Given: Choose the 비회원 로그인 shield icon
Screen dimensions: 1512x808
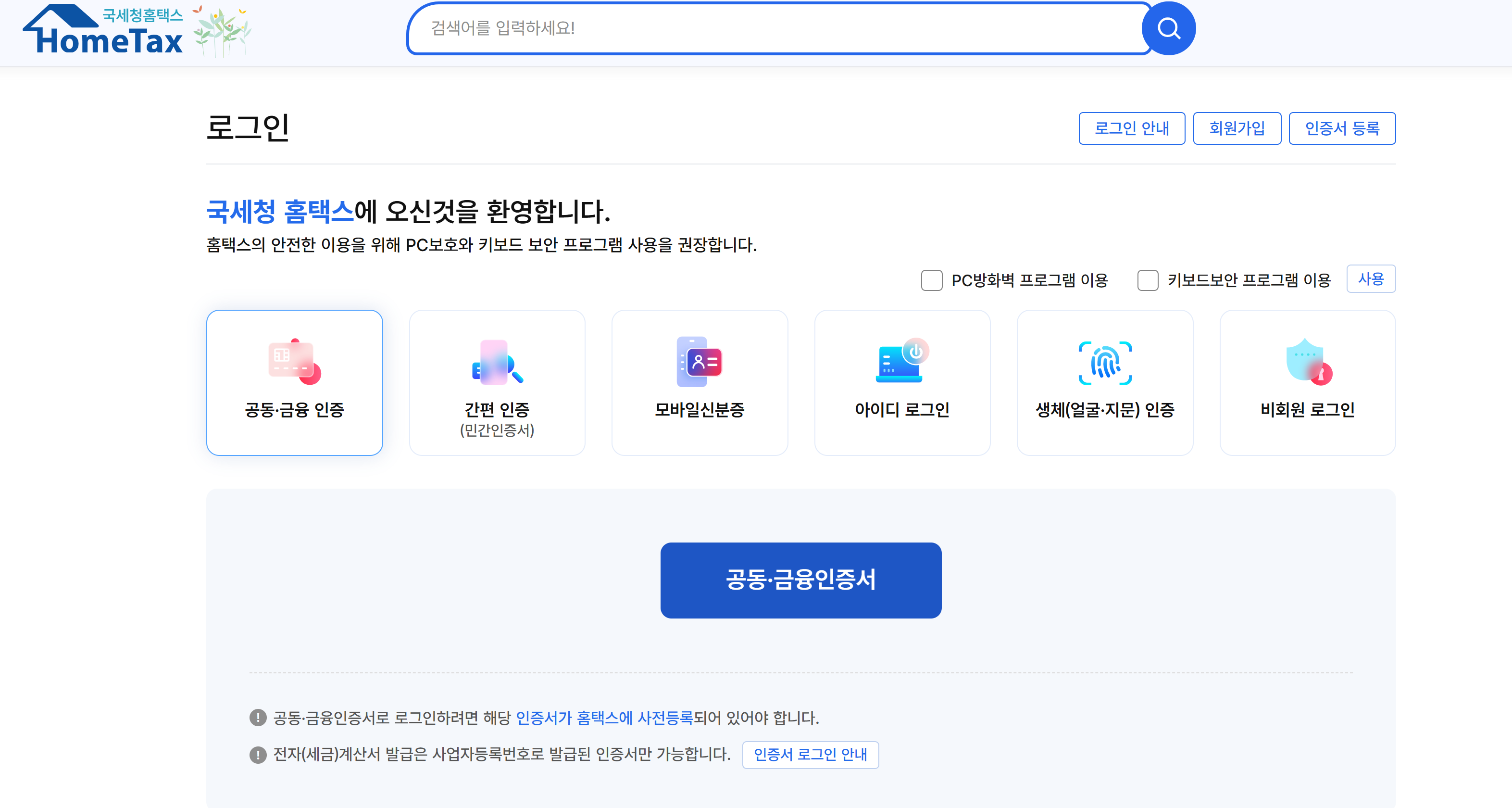Looking at the screenshot, I should [x=1307, y=362].
